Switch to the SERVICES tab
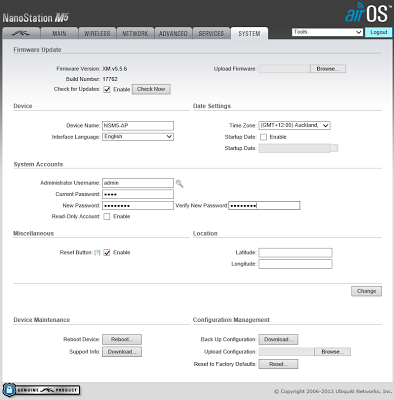This screenshot has height=400, width=394. pos(211,33)
